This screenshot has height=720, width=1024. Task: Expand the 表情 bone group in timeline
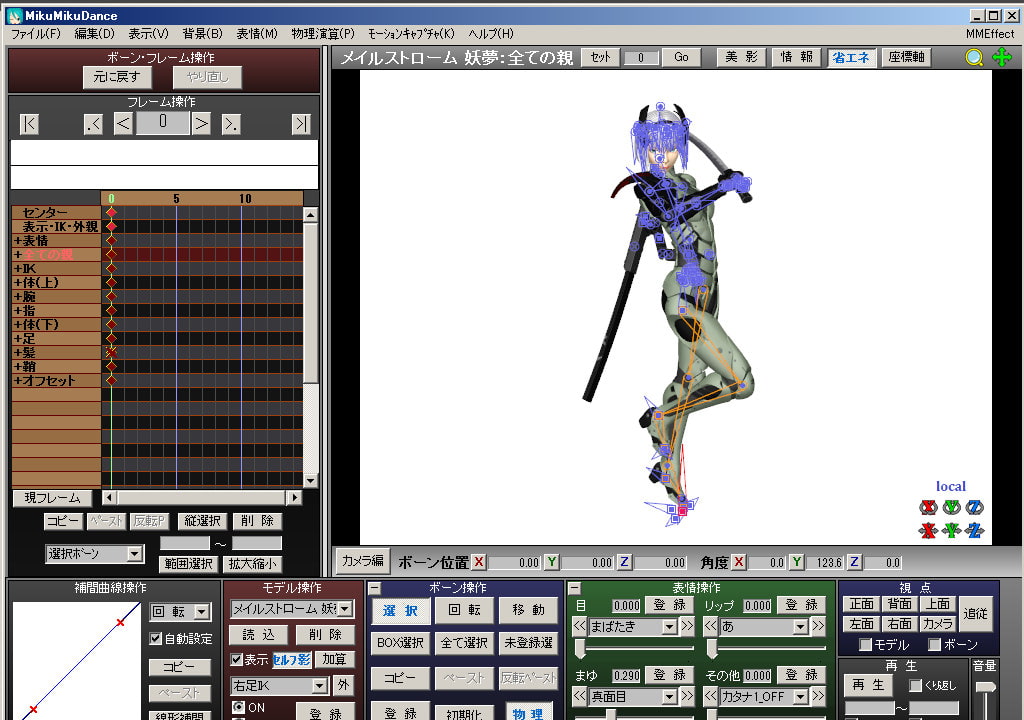point(17,241)
